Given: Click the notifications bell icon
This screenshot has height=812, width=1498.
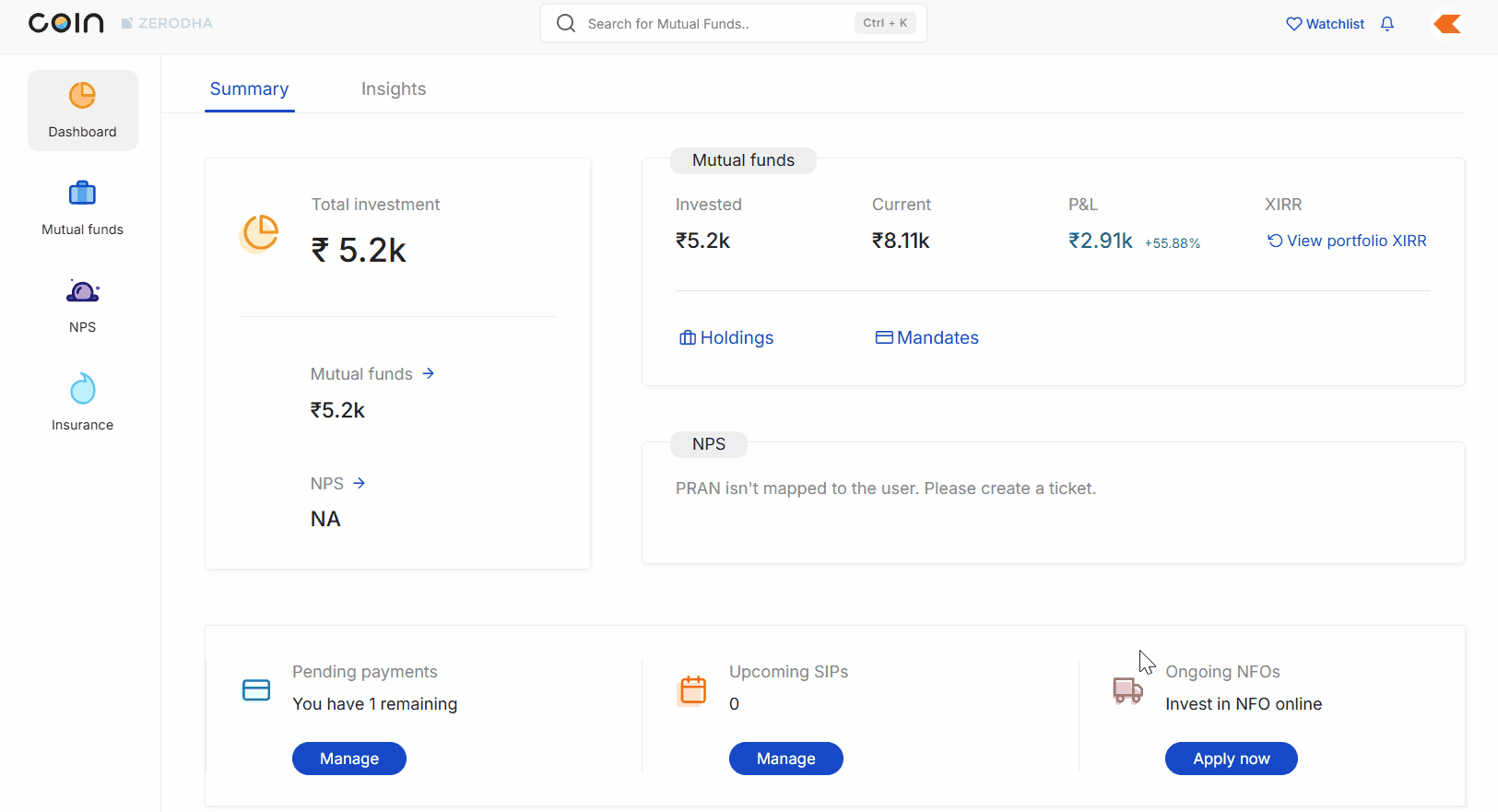Looking at the screenshot, I should coord(1386,24).
